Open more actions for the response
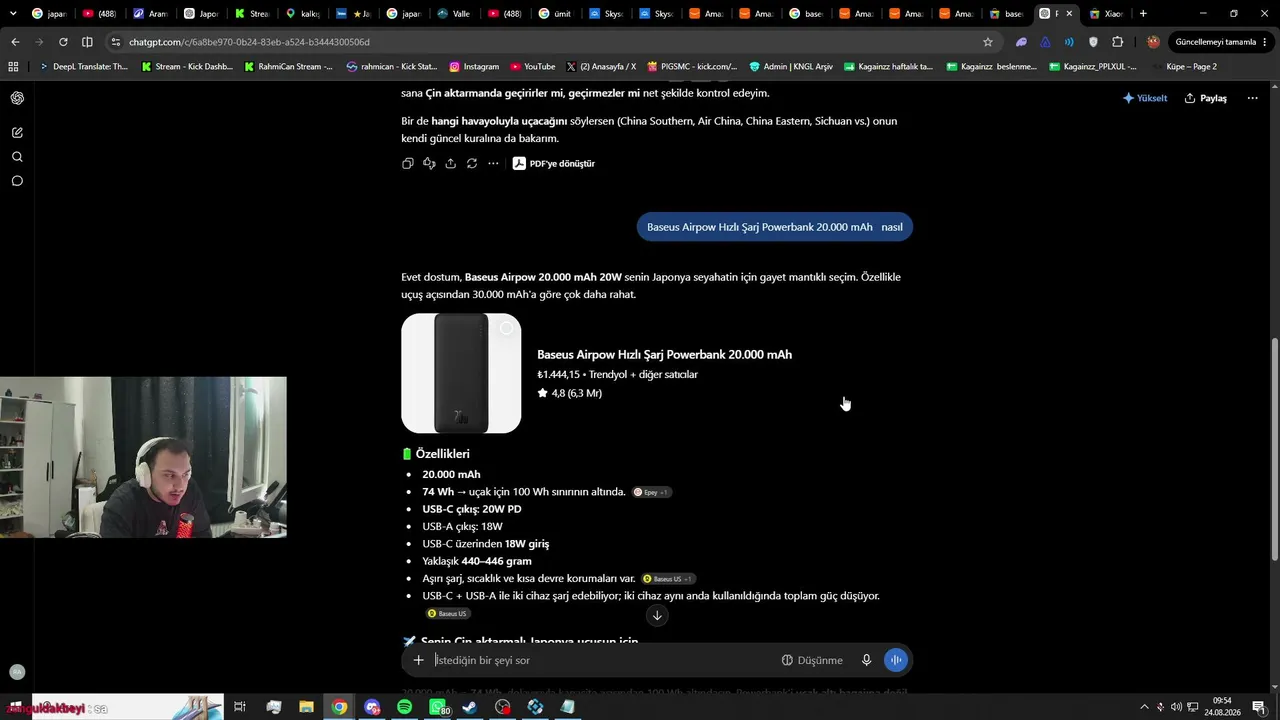The image size is (1280, 720). 493,163
